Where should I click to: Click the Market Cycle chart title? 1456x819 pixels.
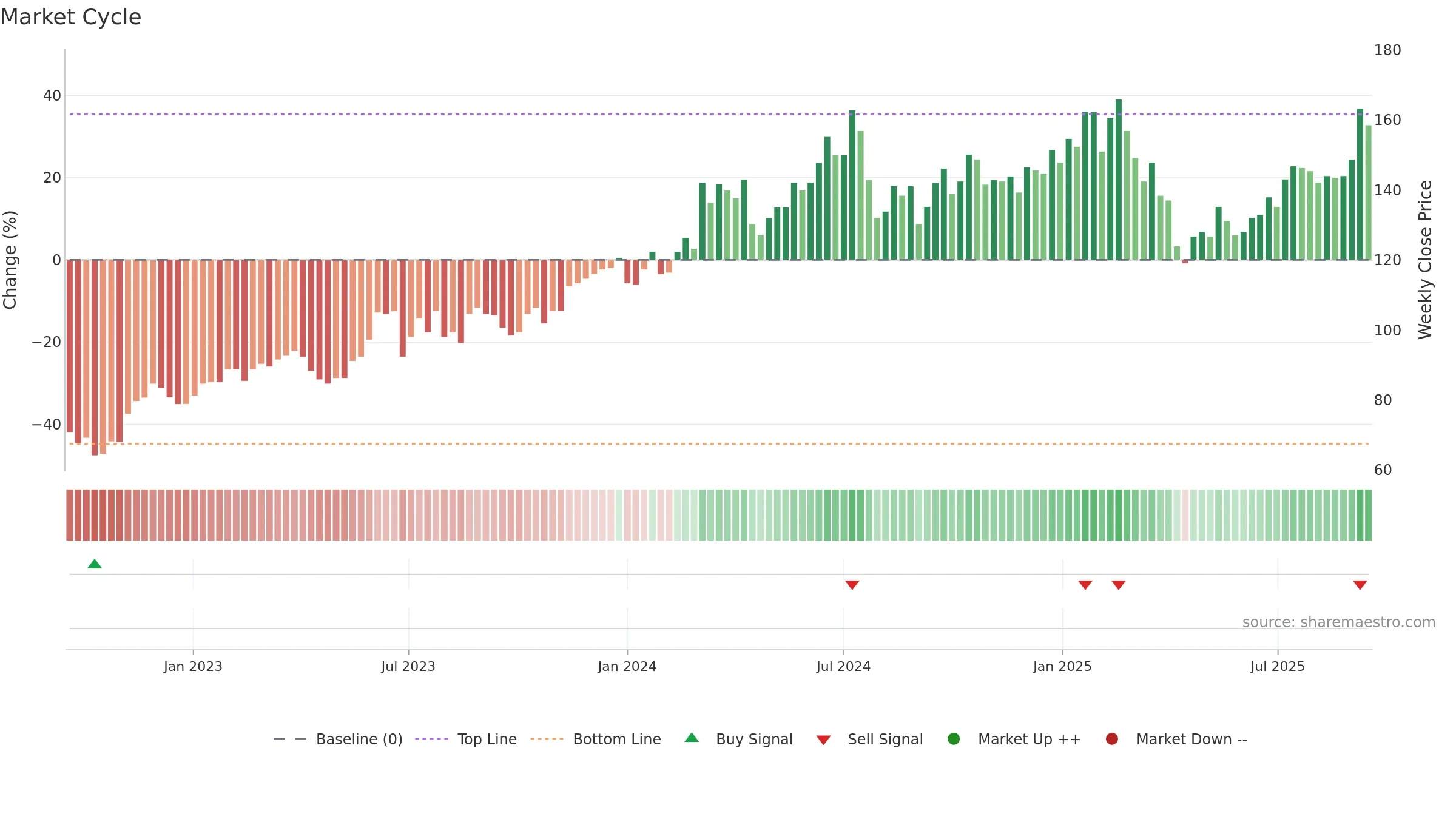70,17
